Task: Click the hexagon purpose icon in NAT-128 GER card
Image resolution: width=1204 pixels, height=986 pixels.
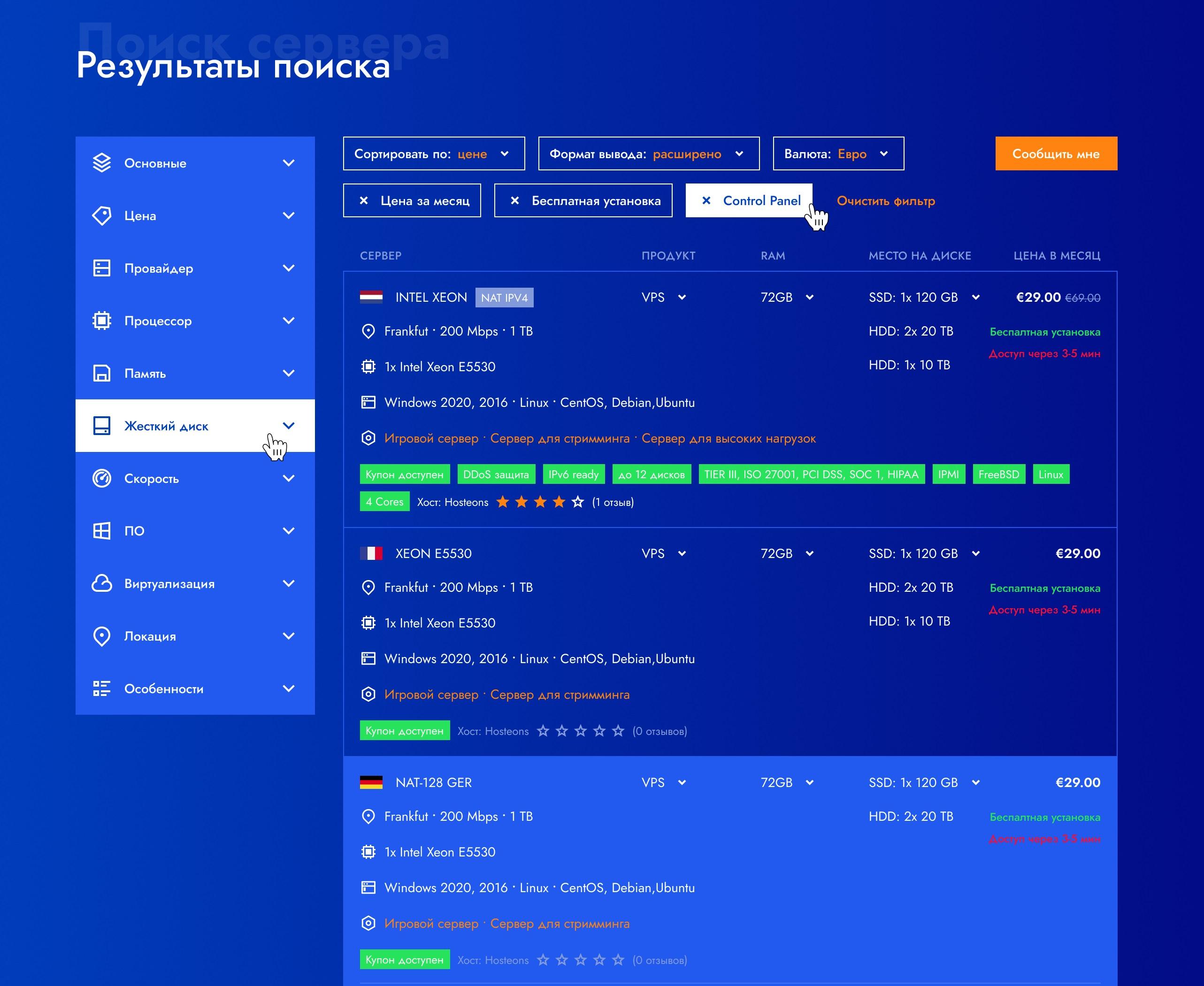Action: [368, 923]
